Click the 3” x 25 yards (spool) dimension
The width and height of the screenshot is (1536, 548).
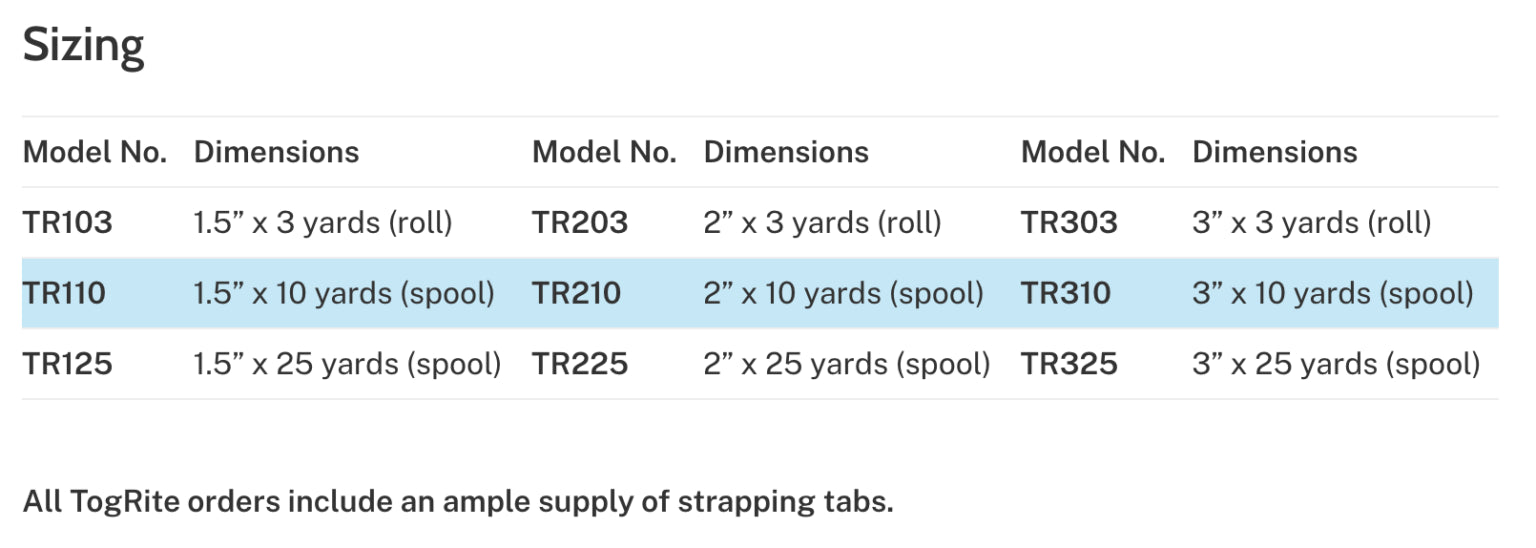point(1335,364)
